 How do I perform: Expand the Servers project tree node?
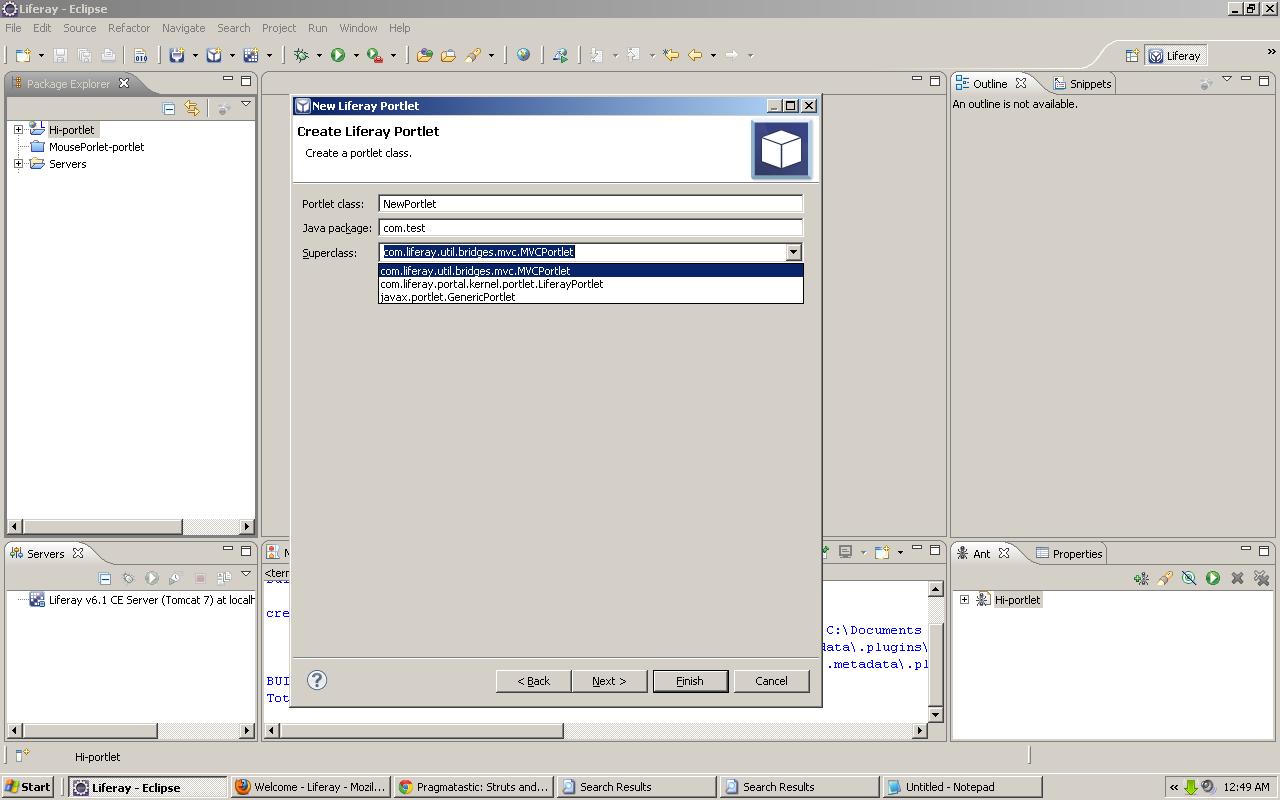(x=18, y=164)
